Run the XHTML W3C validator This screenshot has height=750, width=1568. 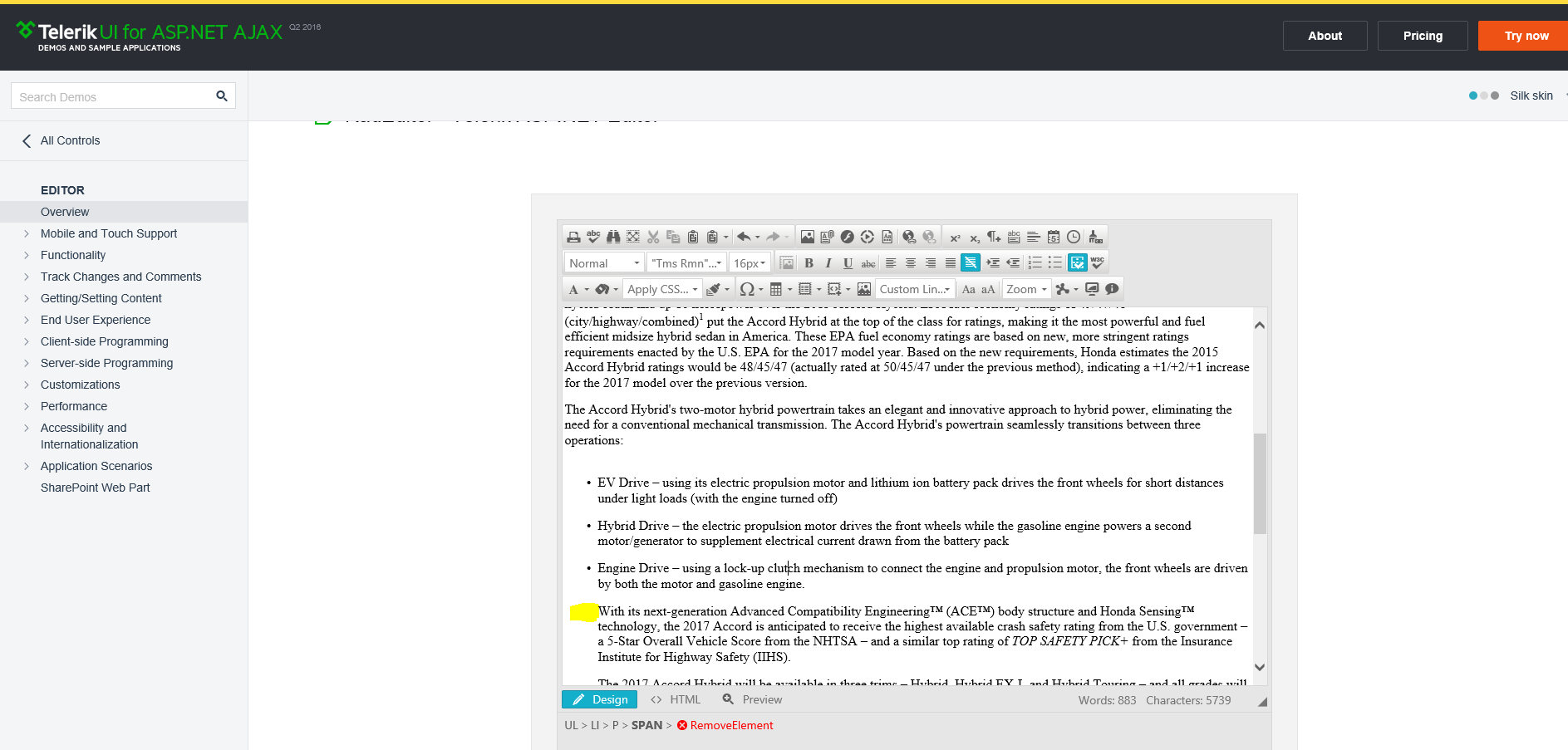click(1098, 263)
